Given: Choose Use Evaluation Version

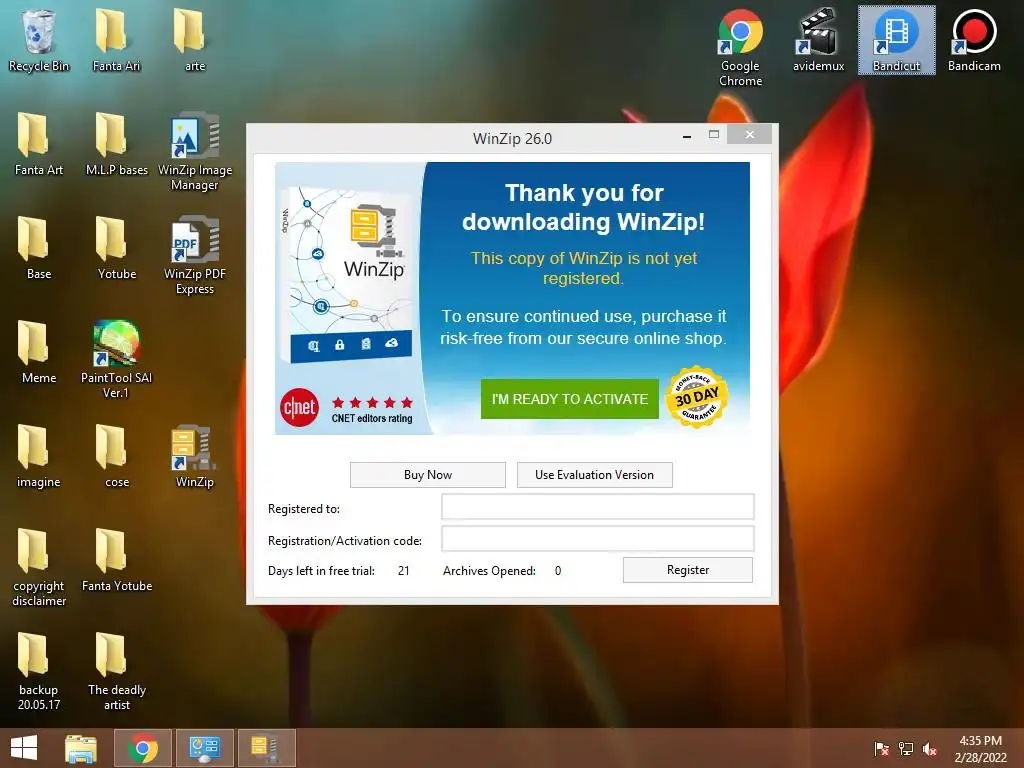Looking at the screenshot, I should coord(594,475).
